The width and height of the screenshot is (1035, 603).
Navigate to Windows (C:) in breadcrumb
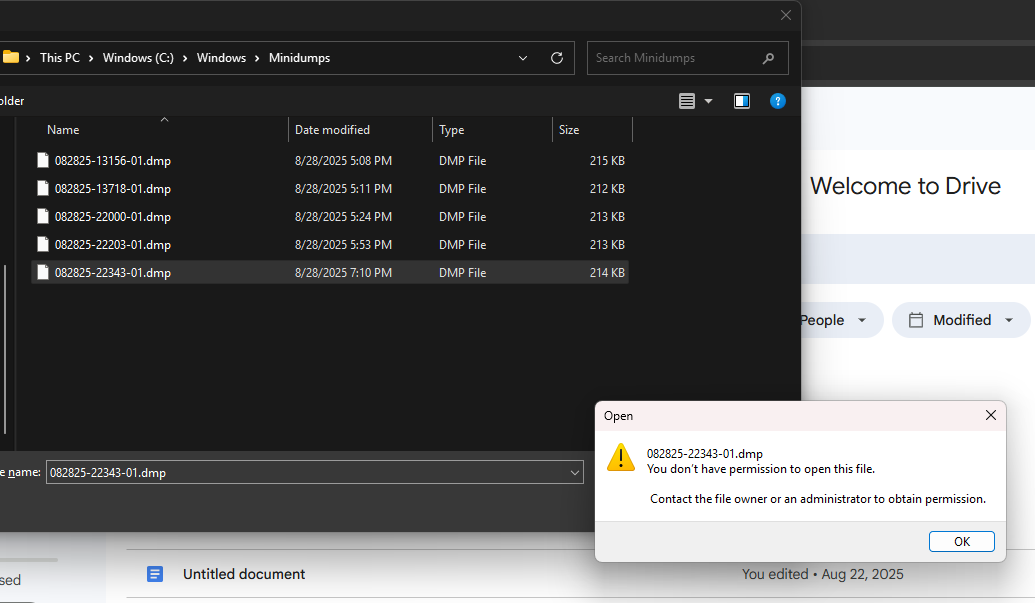click(x=138, y=58)
